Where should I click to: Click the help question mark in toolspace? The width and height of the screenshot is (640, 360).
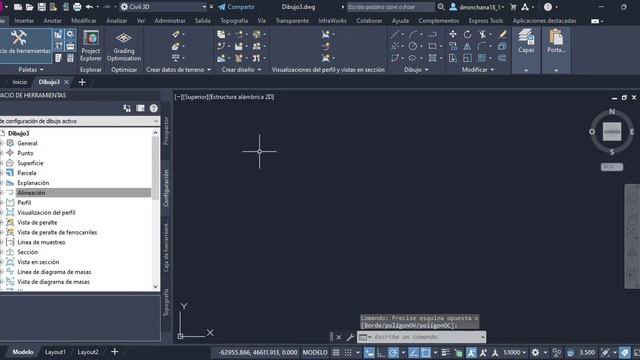(153, 108)
